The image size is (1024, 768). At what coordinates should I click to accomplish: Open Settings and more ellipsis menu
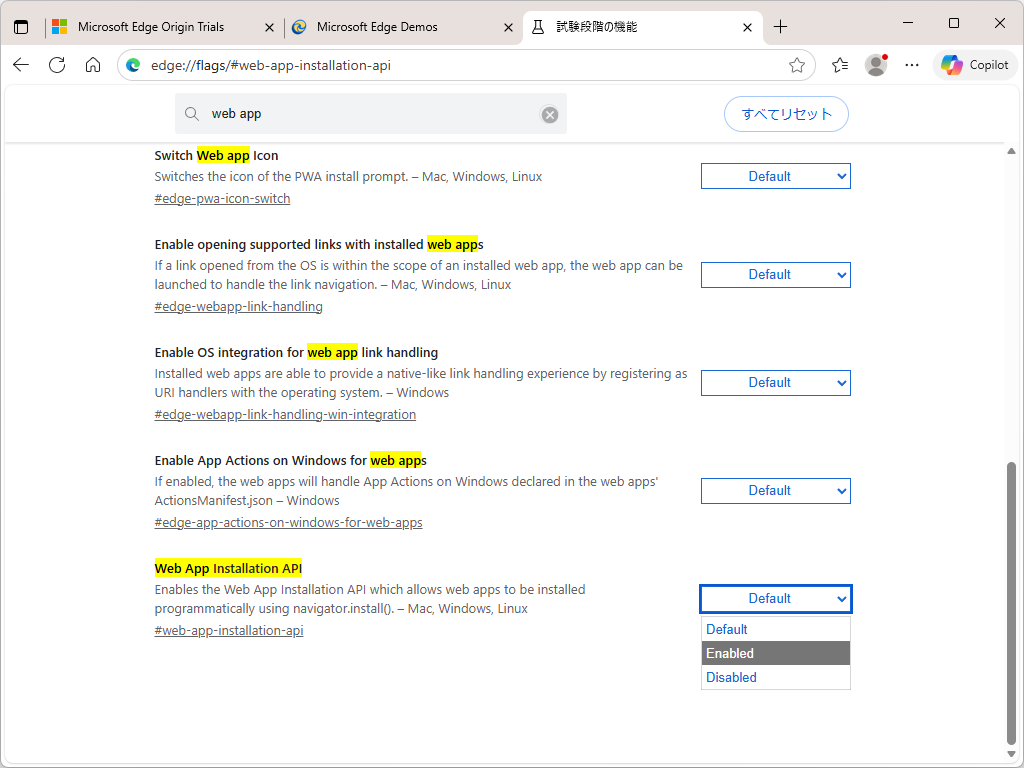[912, 65]
